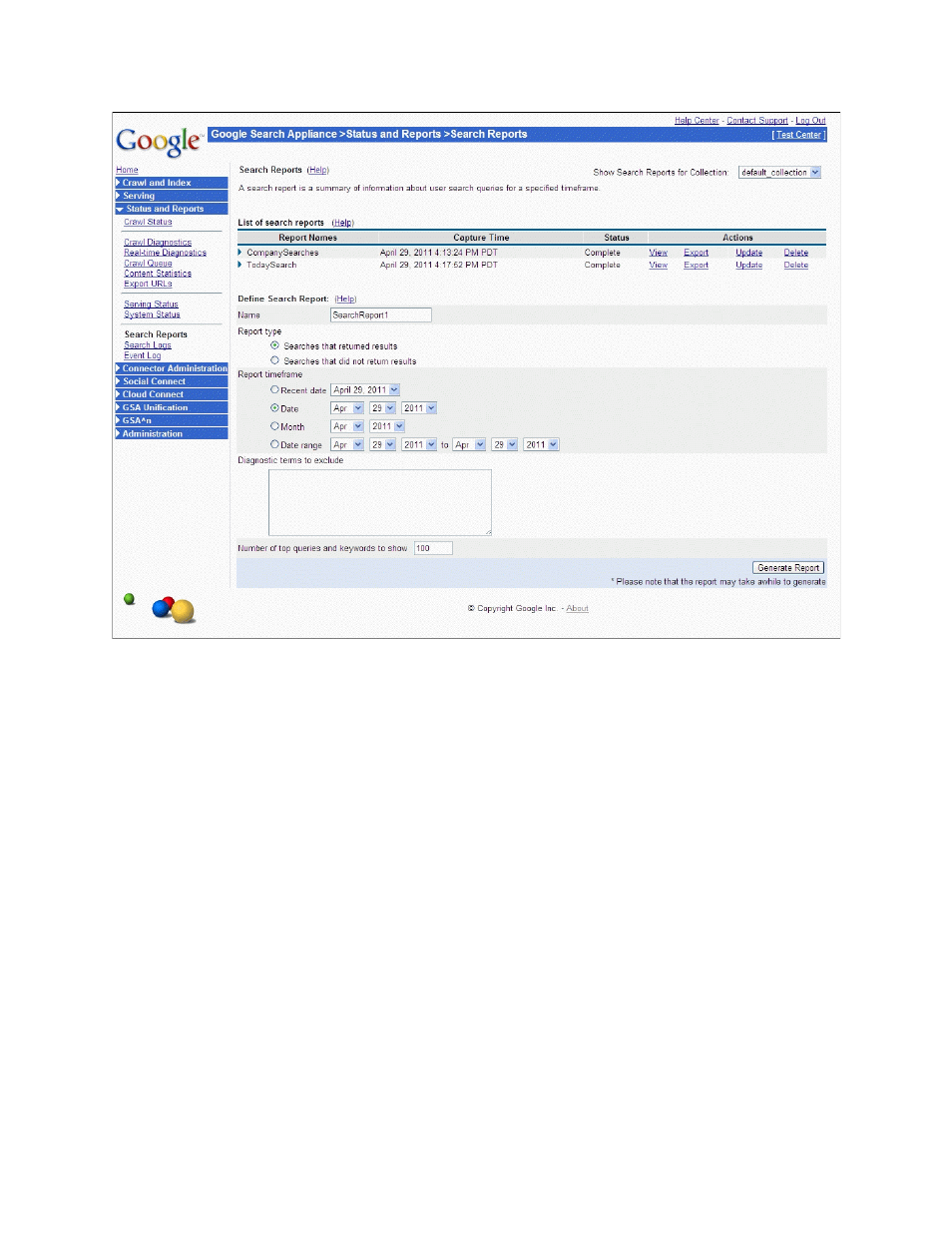The image size is (952, 1233).
Task: Open the Export URLs link
Action: 148,284
